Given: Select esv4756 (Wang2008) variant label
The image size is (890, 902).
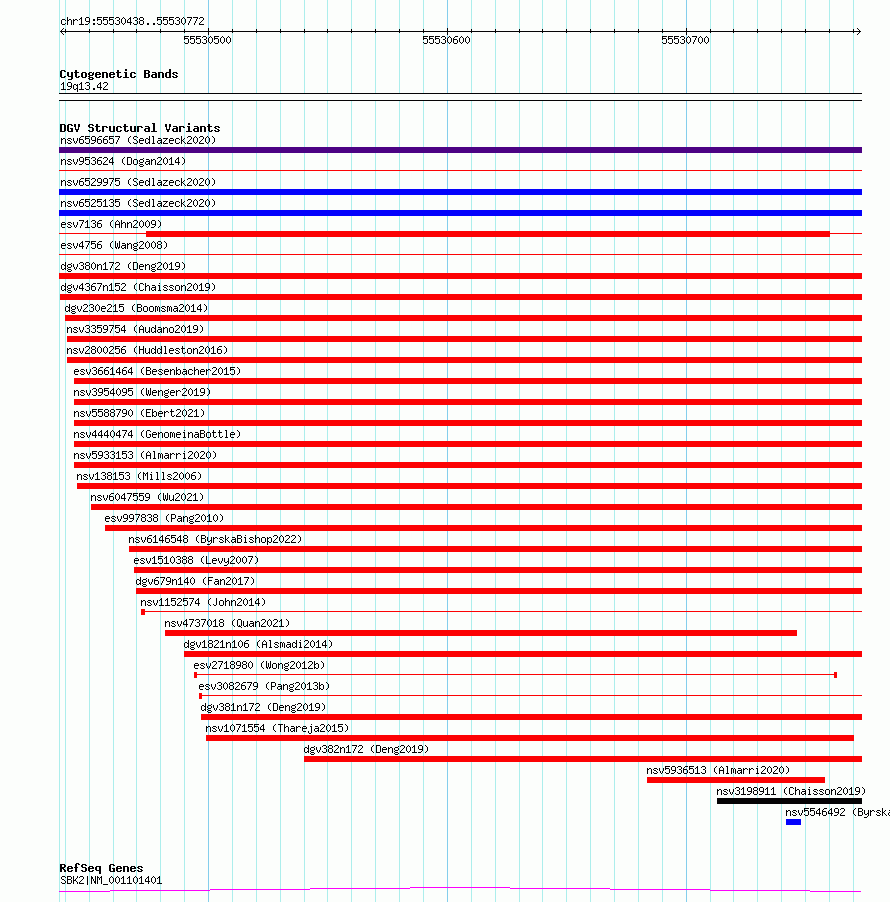Looking at the screenshot, I should tap(114, 246).
